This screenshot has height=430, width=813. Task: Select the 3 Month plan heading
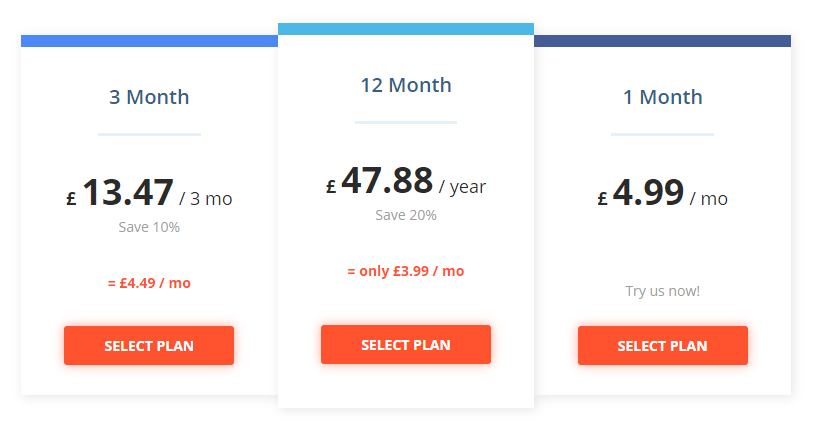pos(149,97)
